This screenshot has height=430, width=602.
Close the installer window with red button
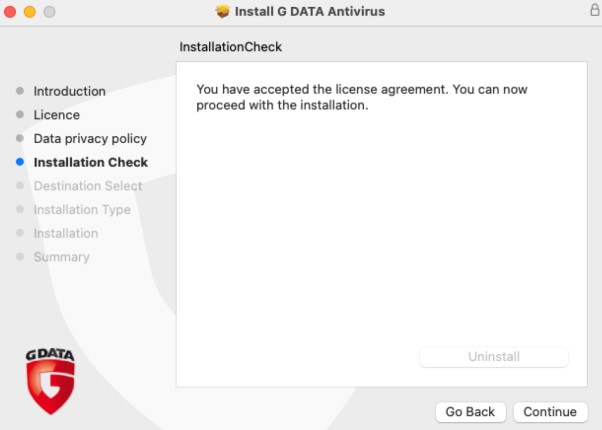pyautogui.click(x=11, y=11)
